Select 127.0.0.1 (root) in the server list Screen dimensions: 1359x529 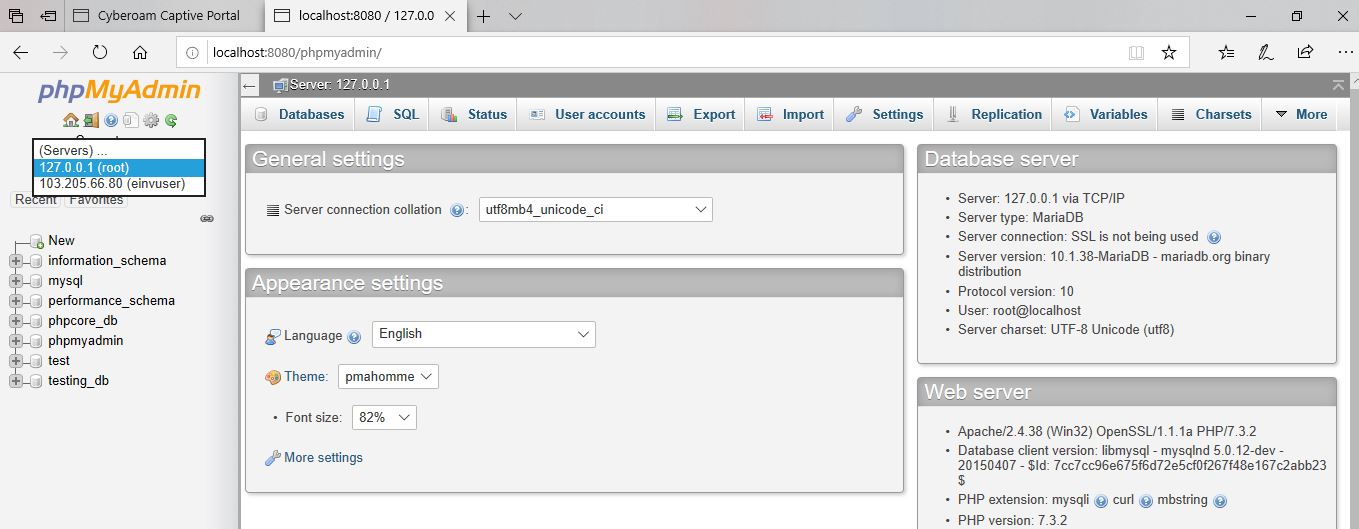pos(119,167)
